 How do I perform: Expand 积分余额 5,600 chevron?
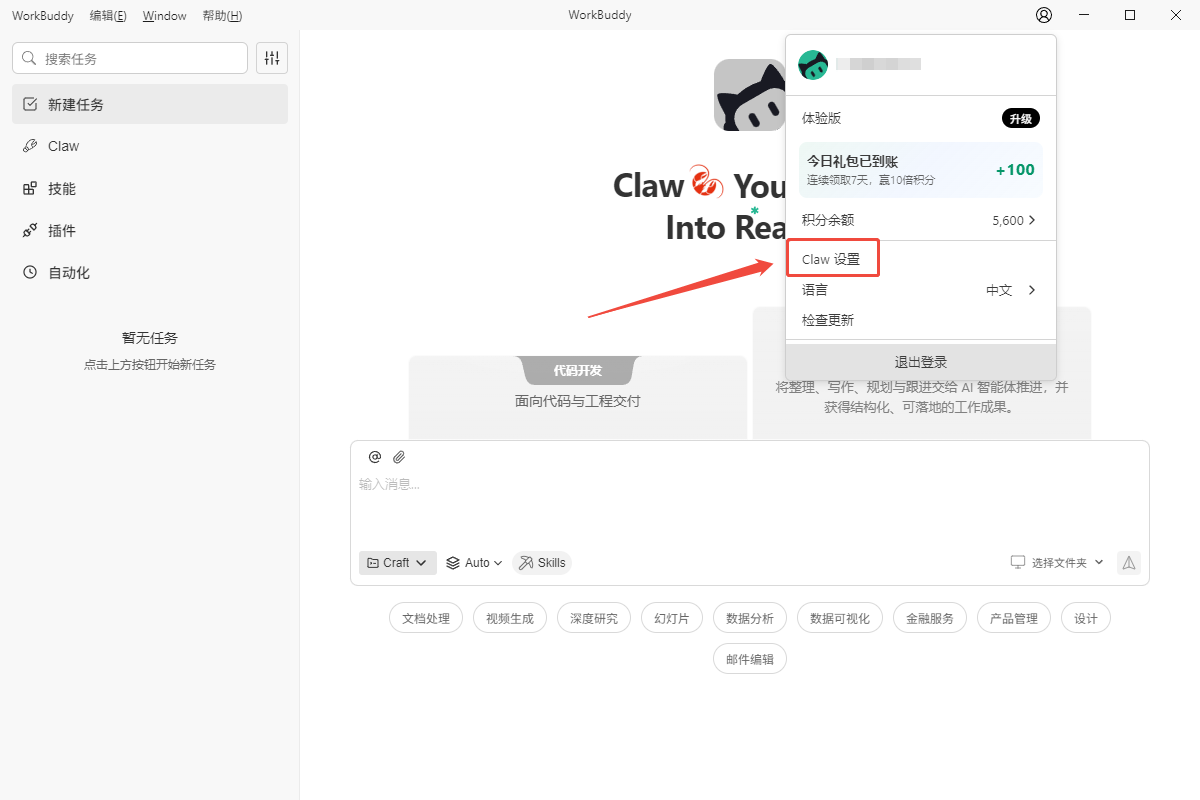click(x=1032, y=220)
